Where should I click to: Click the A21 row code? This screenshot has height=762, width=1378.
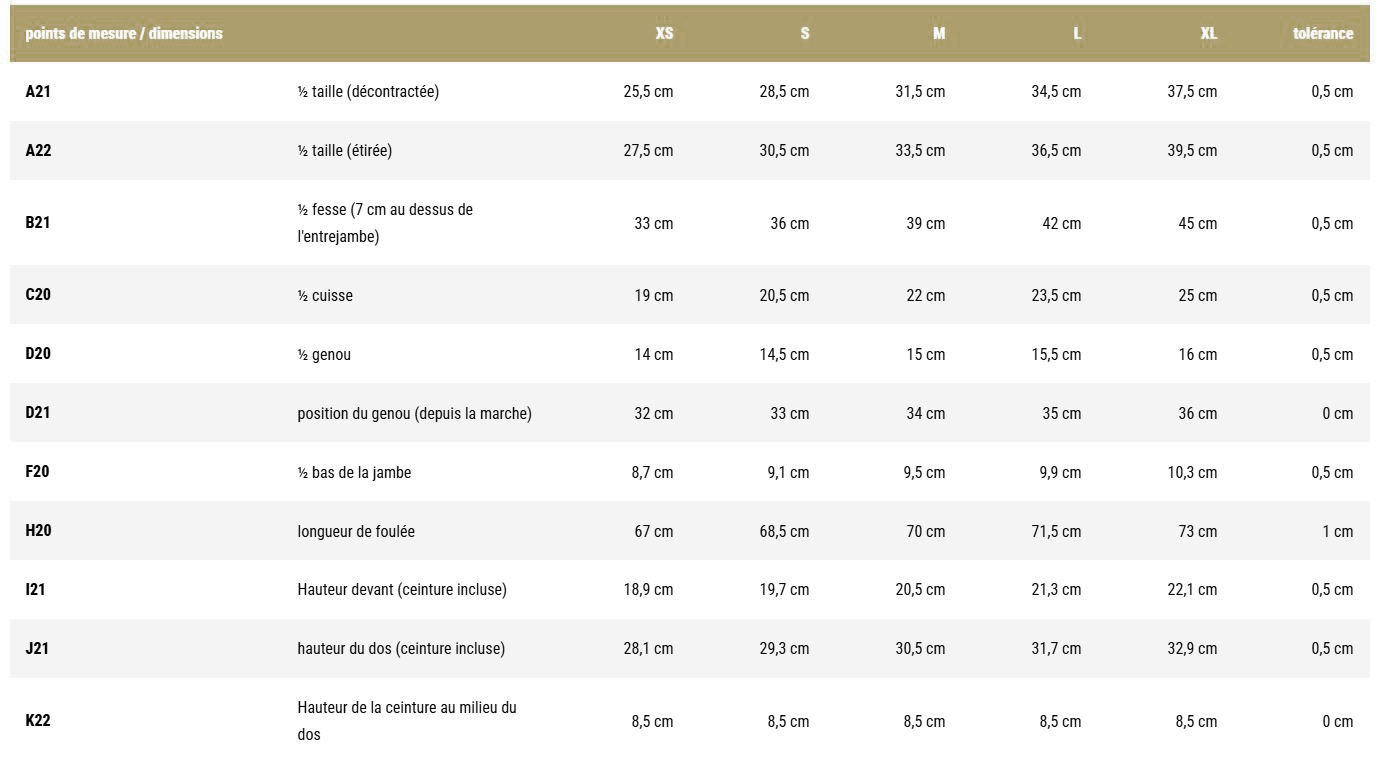38,91
